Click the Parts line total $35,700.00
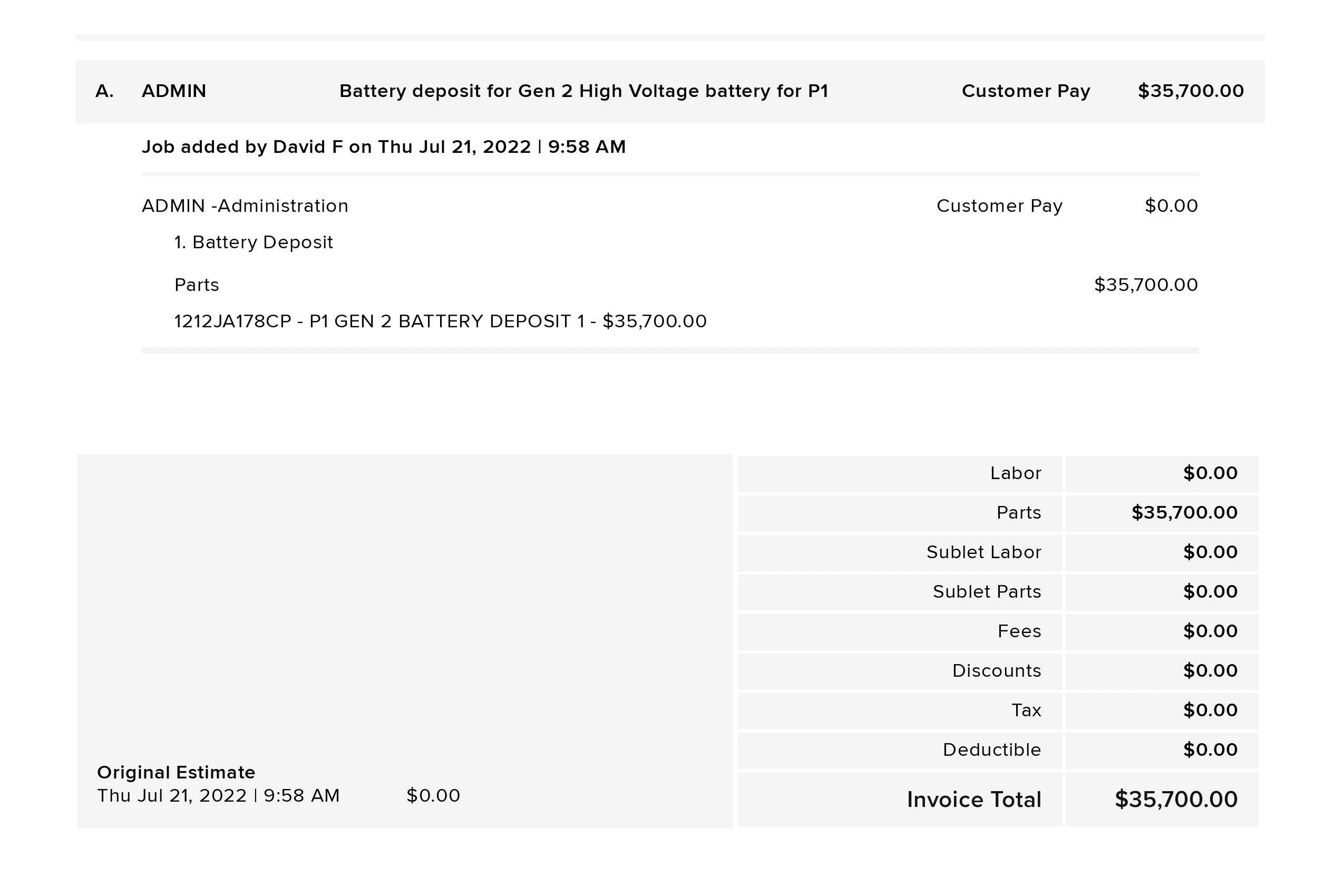Image resolution: width=1344 pixels, height=896 pixels. [x=1146, y=285]
